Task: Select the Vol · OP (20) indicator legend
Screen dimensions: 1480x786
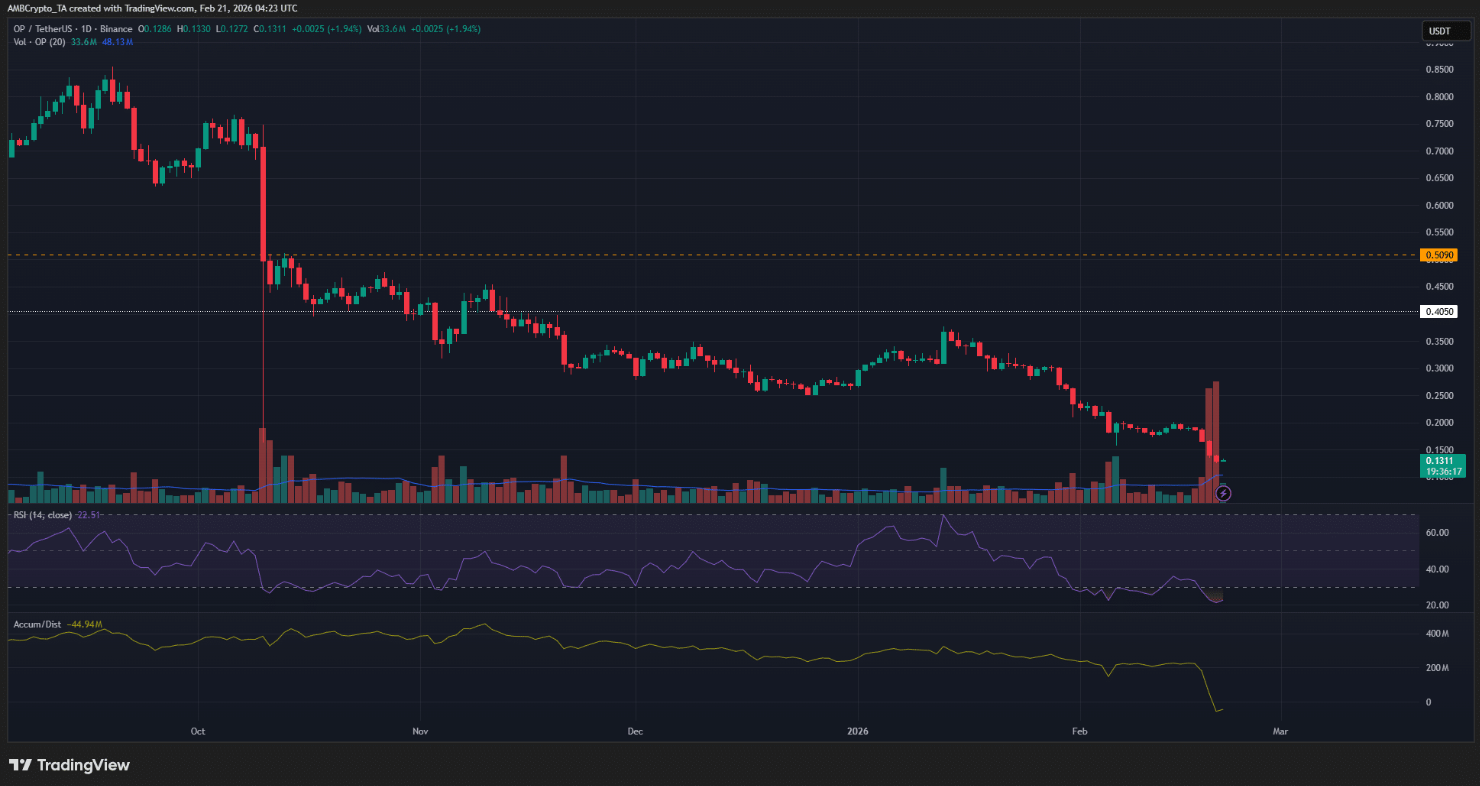Action: point(40,42)
